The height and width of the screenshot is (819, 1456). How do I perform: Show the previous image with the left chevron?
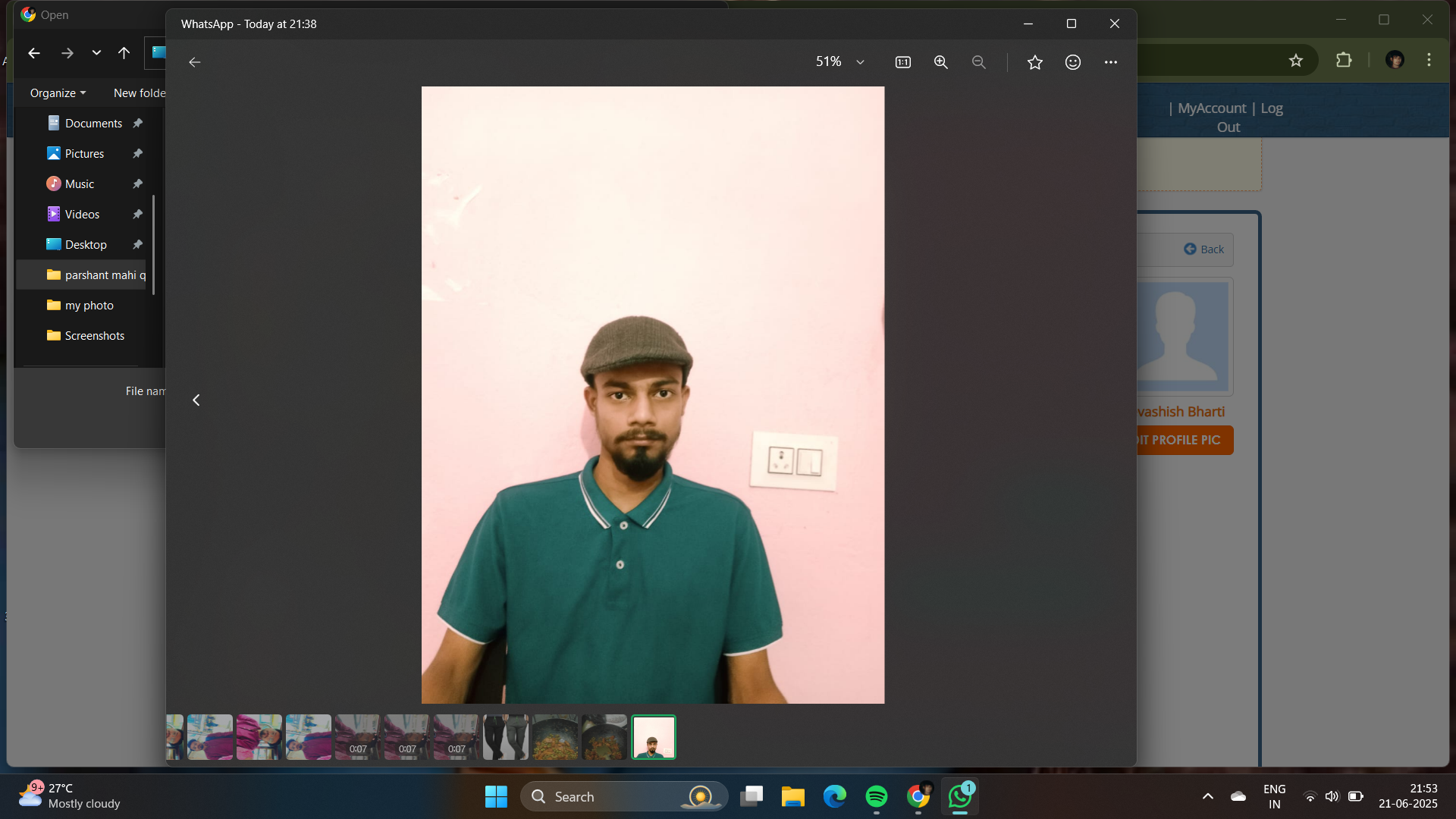click(196, 400)
